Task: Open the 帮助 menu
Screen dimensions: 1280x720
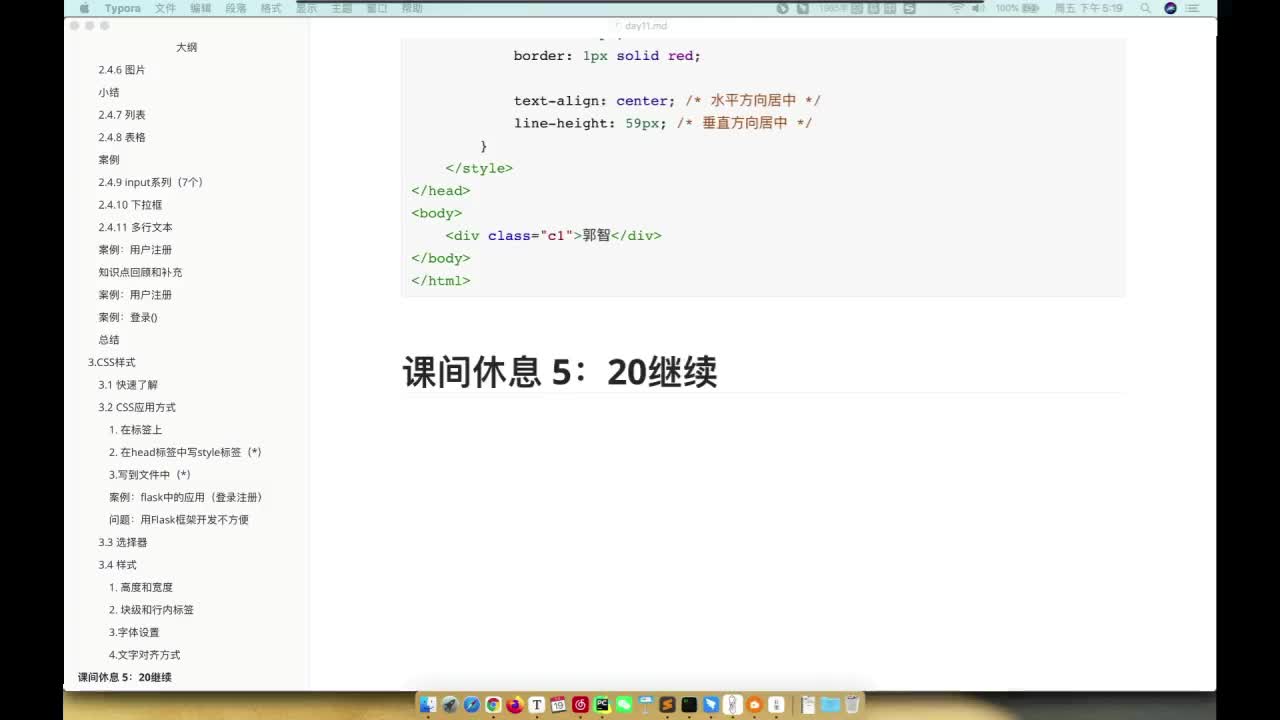Action: pyautogui.click(x=412, y=8)
